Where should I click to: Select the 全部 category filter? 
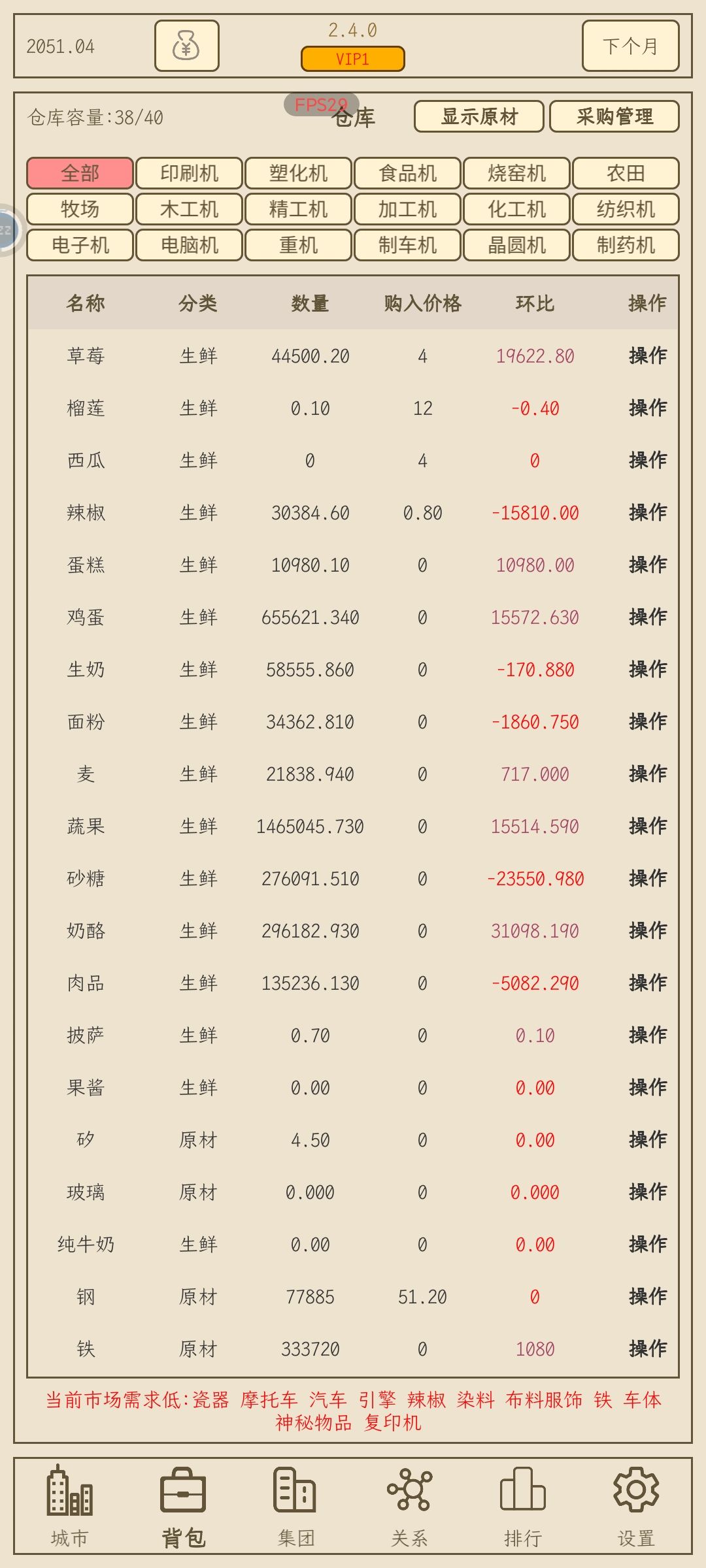pyautogui.click(x=80, y=173)
